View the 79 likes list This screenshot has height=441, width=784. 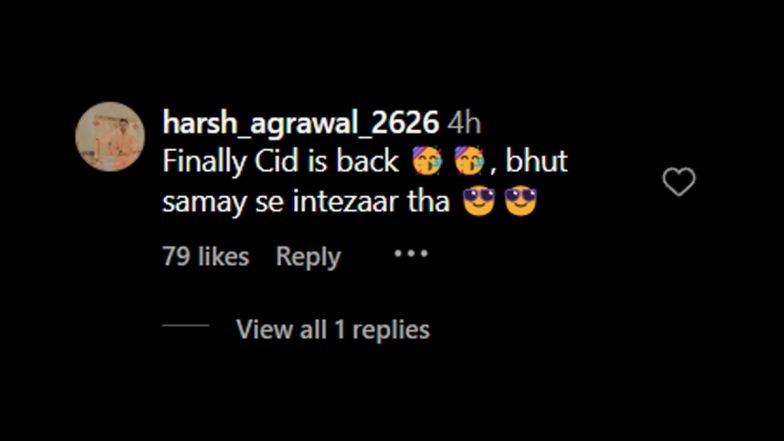pos(206,256)
